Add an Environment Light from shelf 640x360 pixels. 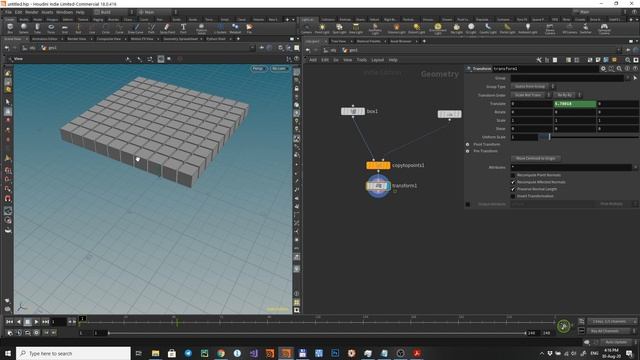click(438, 29)
